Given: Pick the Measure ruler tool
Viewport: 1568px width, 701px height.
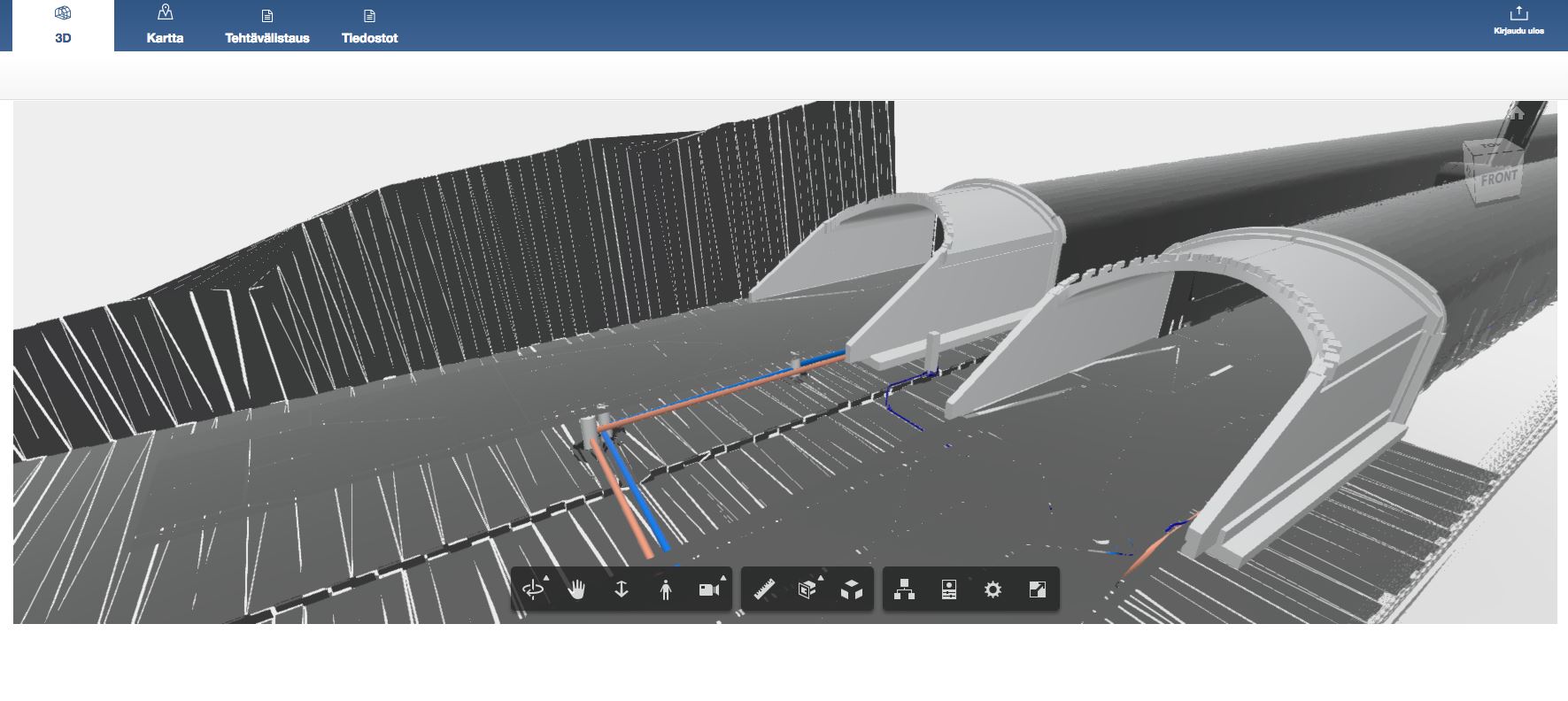Looking at the screenshot, I should [764, 589].
